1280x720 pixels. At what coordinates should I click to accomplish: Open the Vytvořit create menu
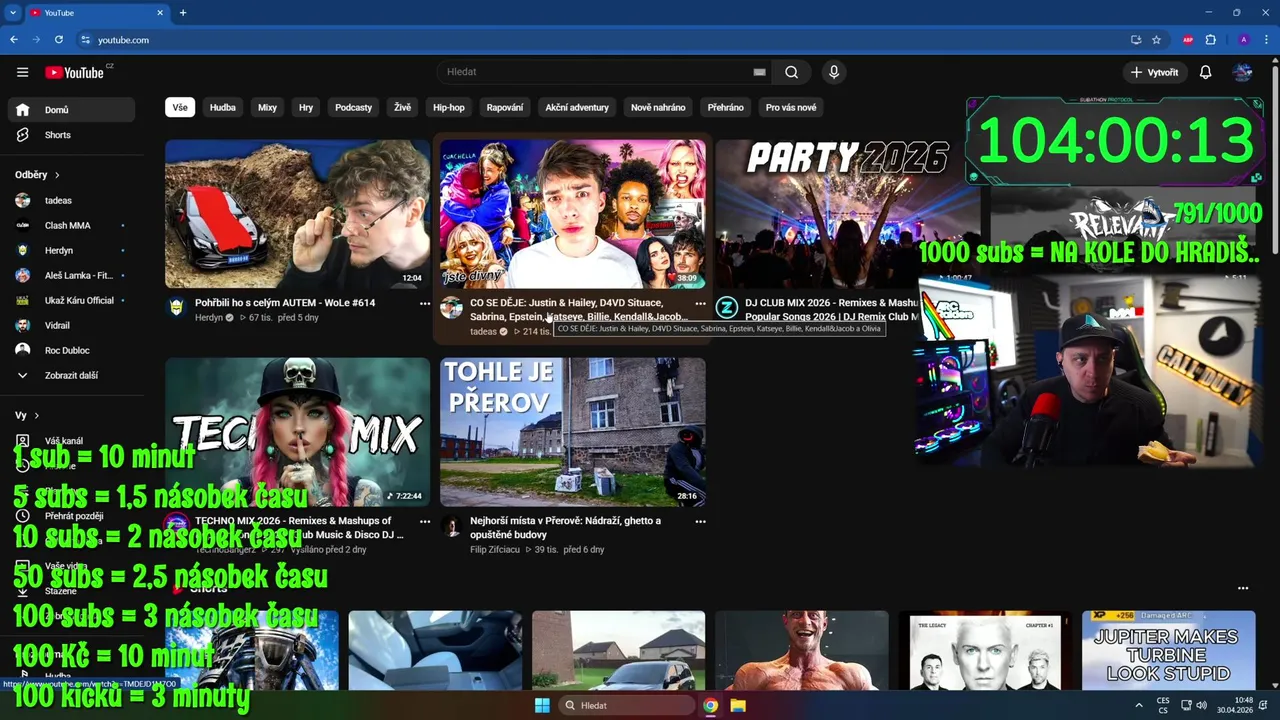coord(1154,72)
